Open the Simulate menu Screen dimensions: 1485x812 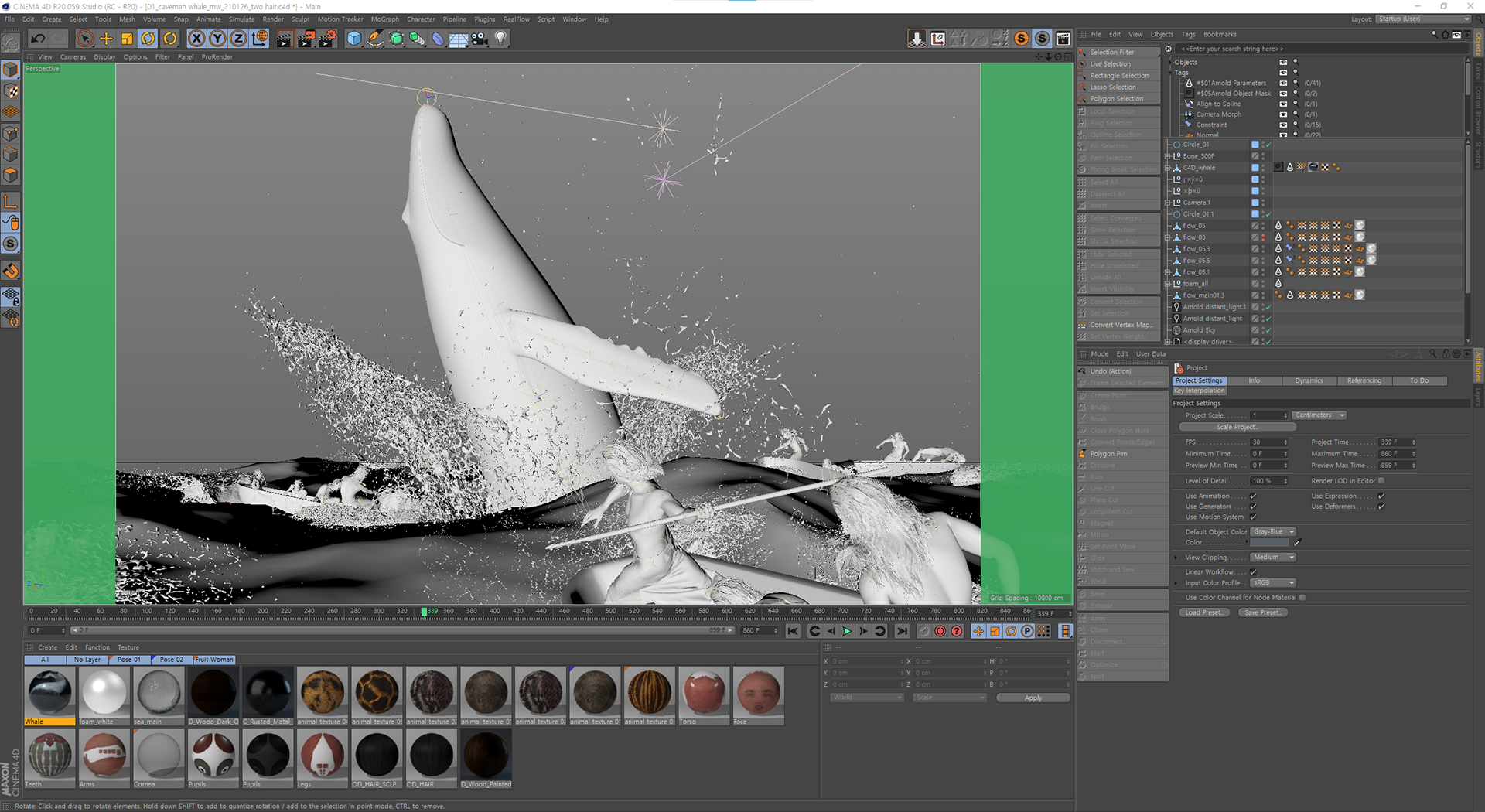click(241, 19)
